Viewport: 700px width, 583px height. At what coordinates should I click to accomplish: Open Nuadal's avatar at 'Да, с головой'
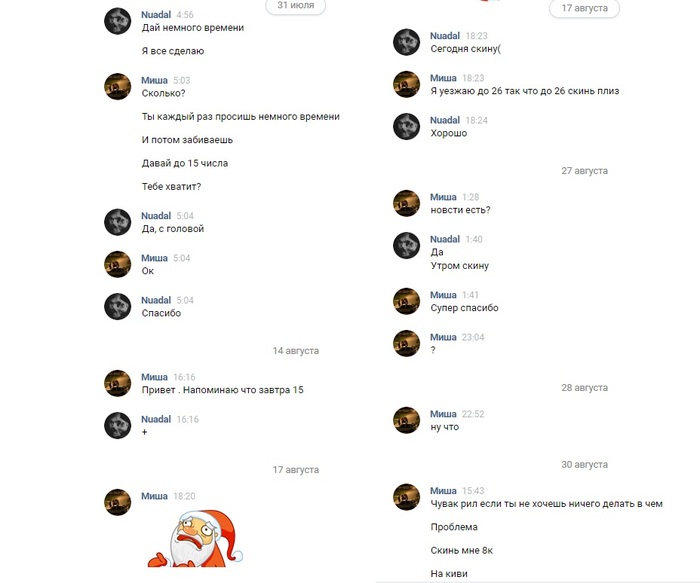click(117, 222)
